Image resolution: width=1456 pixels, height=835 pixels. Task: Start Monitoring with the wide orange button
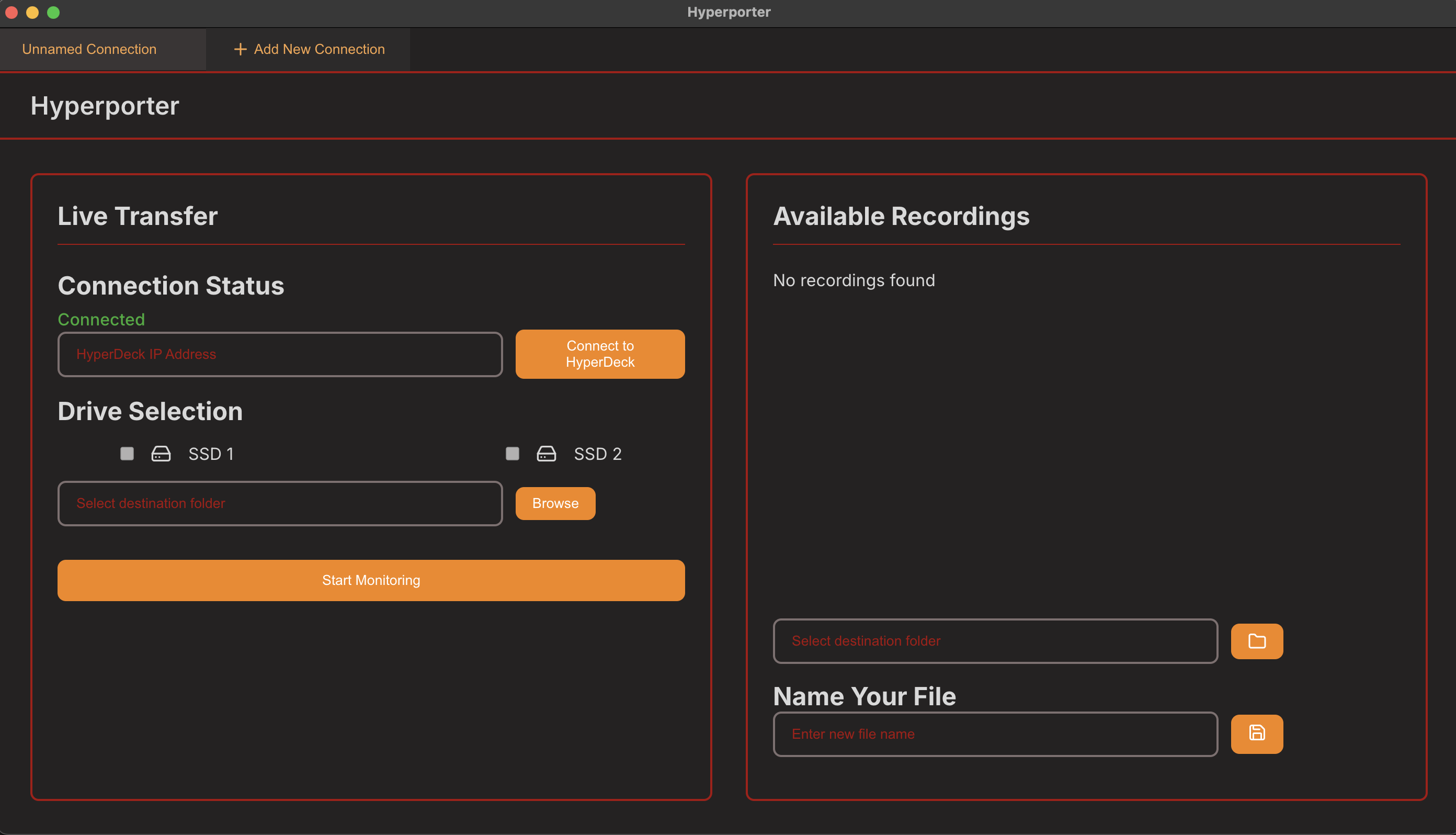(x=371, y=580)
